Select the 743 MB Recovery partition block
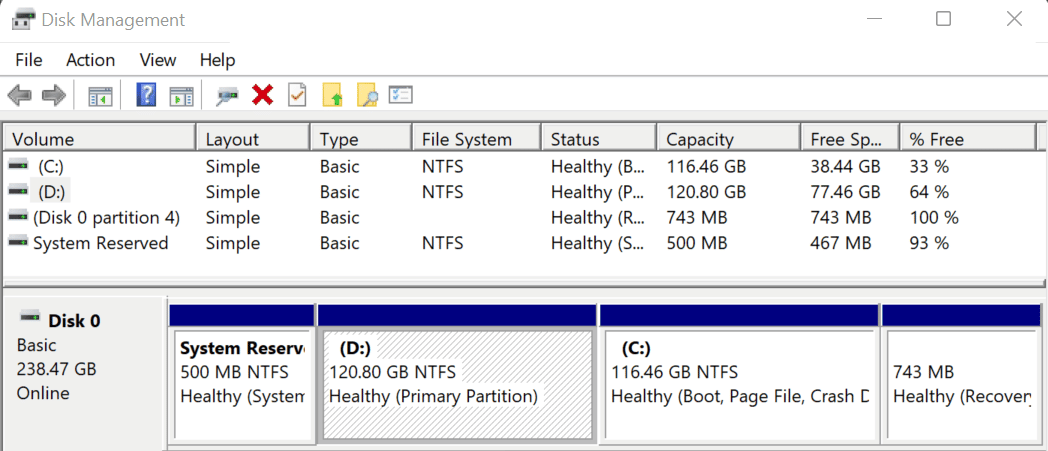The image size is (1048, 451). click(961, 375)
